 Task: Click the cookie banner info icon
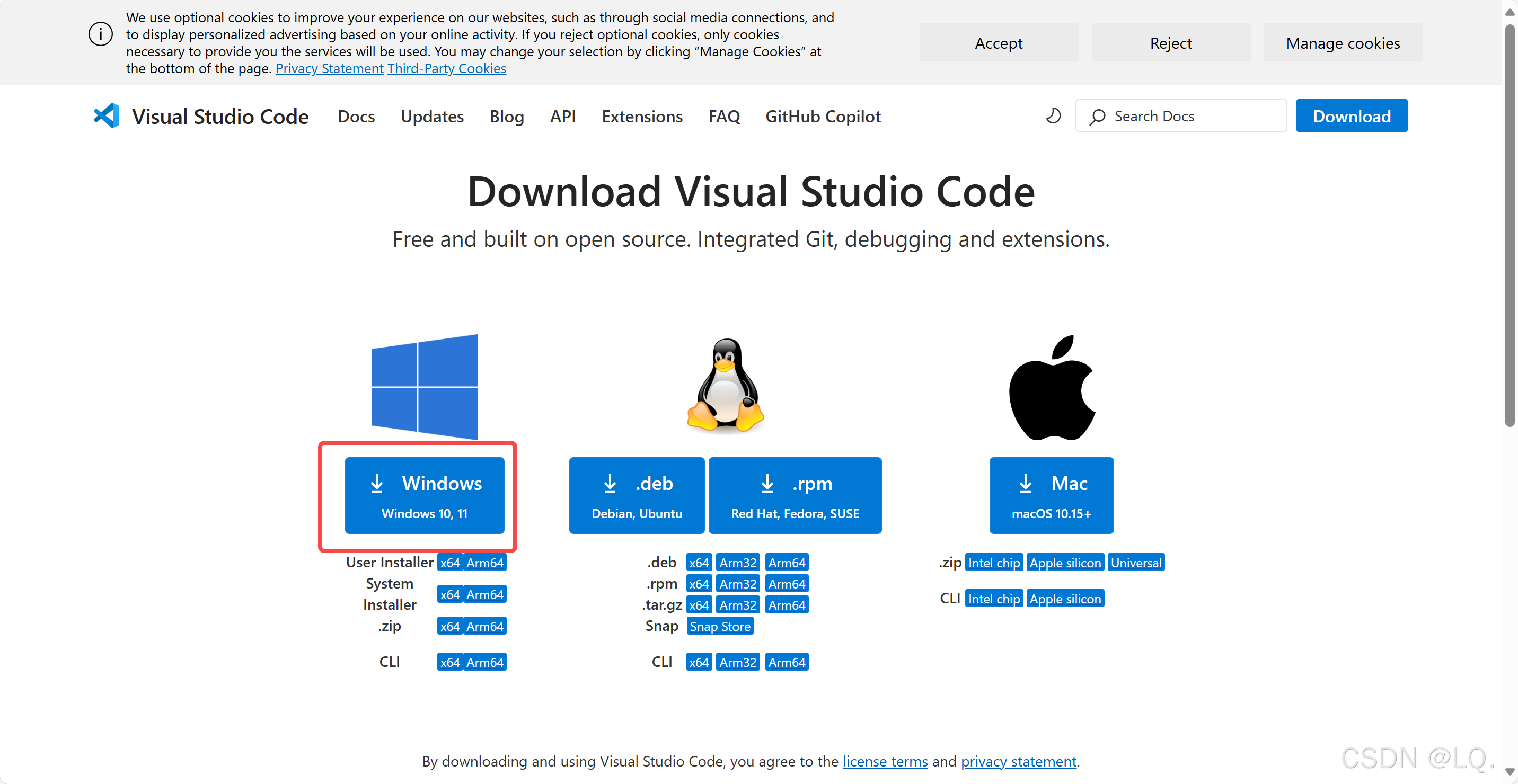pos(100,34)
